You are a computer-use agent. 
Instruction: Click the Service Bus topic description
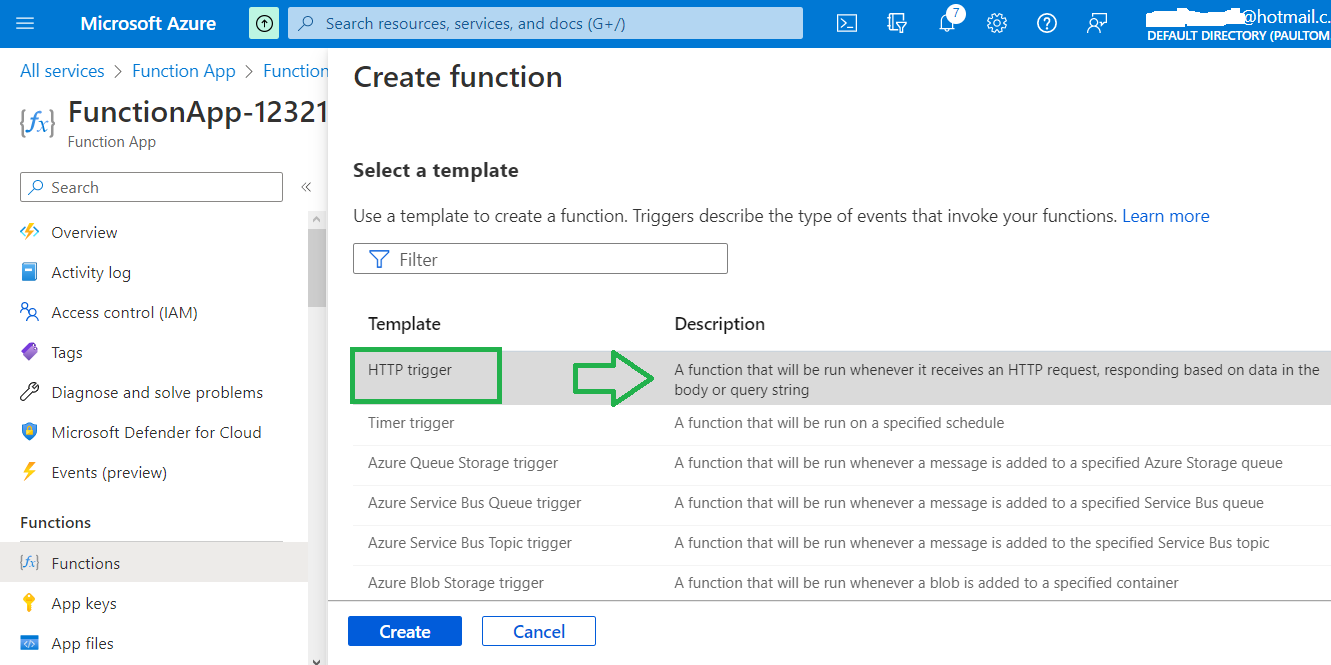tap(972, 543)
